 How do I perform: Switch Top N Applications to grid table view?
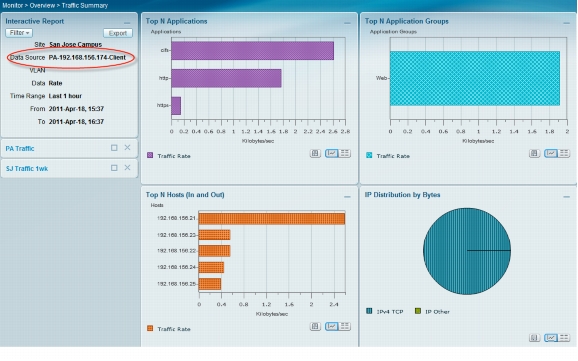(345, 153)
